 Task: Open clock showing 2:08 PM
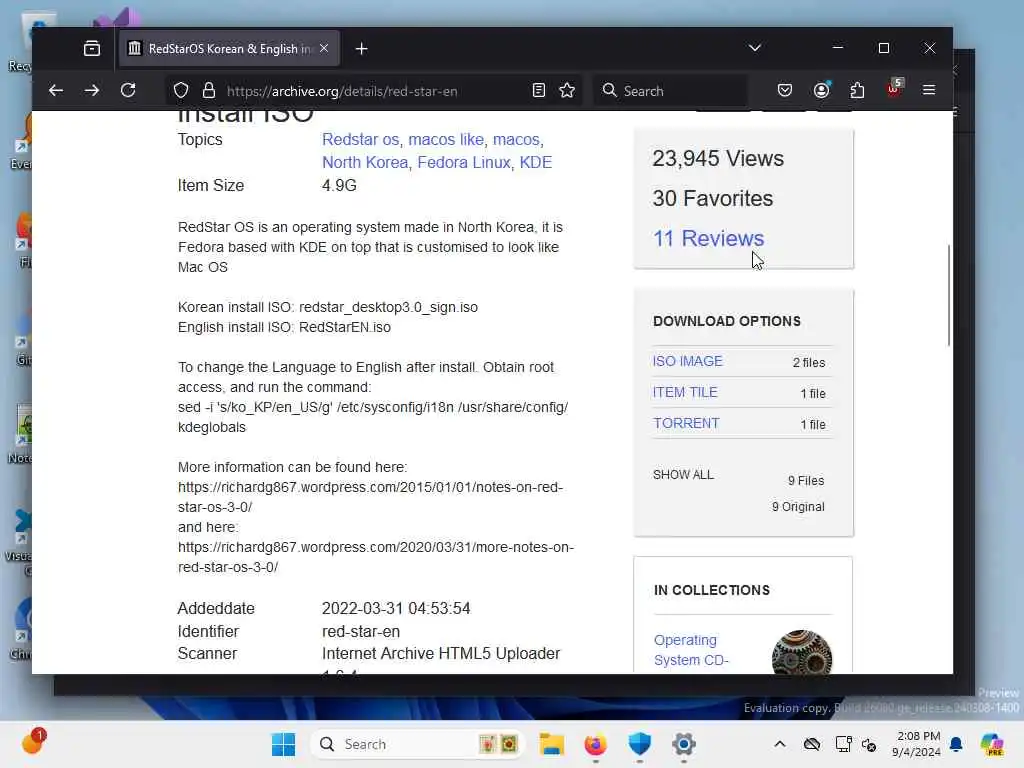pyautogui.click(x=916, y=744)
